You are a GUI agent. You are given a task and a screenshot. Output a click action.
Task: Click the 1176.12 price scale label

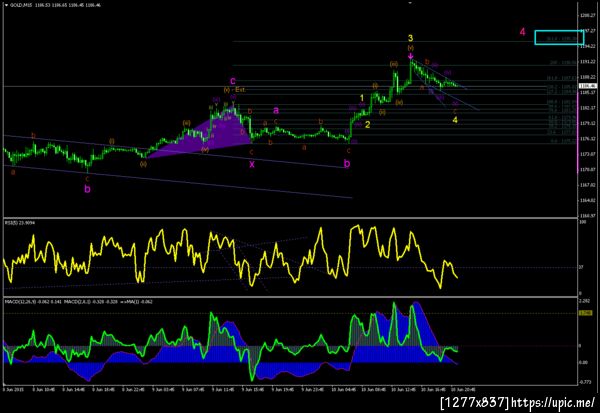pos(588,139)
